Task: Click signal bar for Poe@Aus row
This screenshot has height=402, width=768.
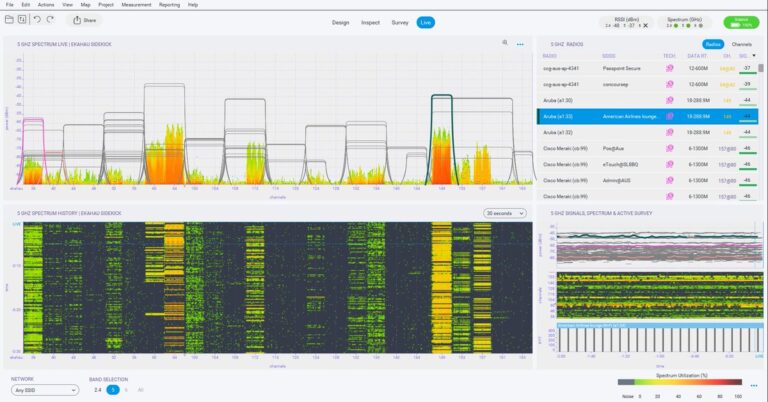Action: tap(747, 153)
